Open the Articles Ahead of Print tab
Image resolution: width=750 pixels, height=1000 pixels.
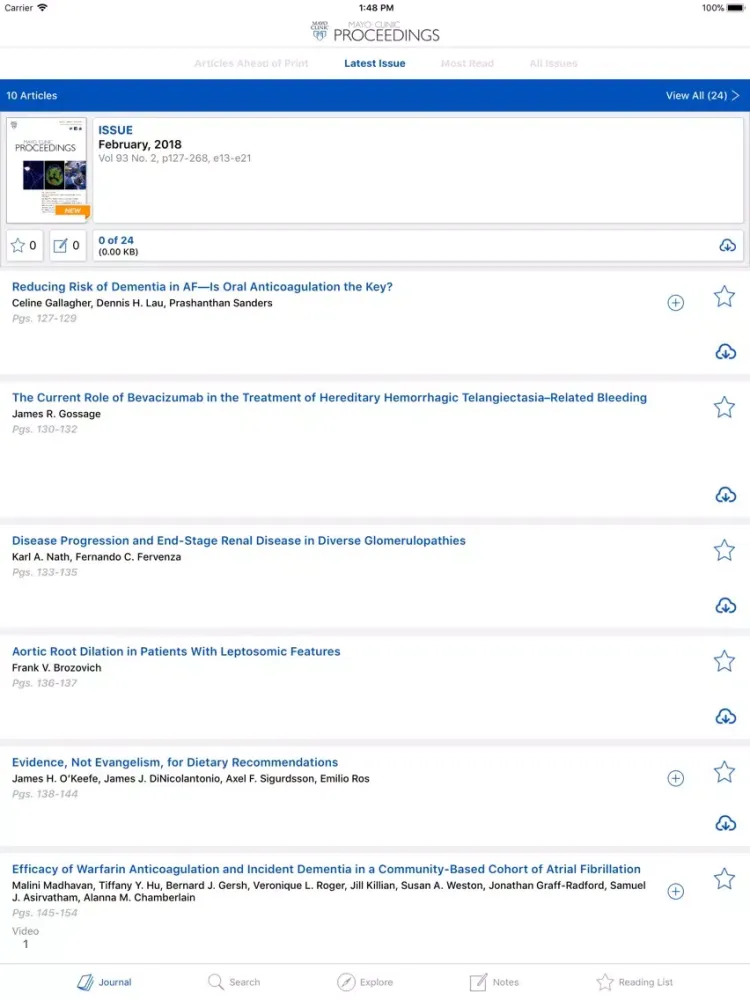(251, 63)
